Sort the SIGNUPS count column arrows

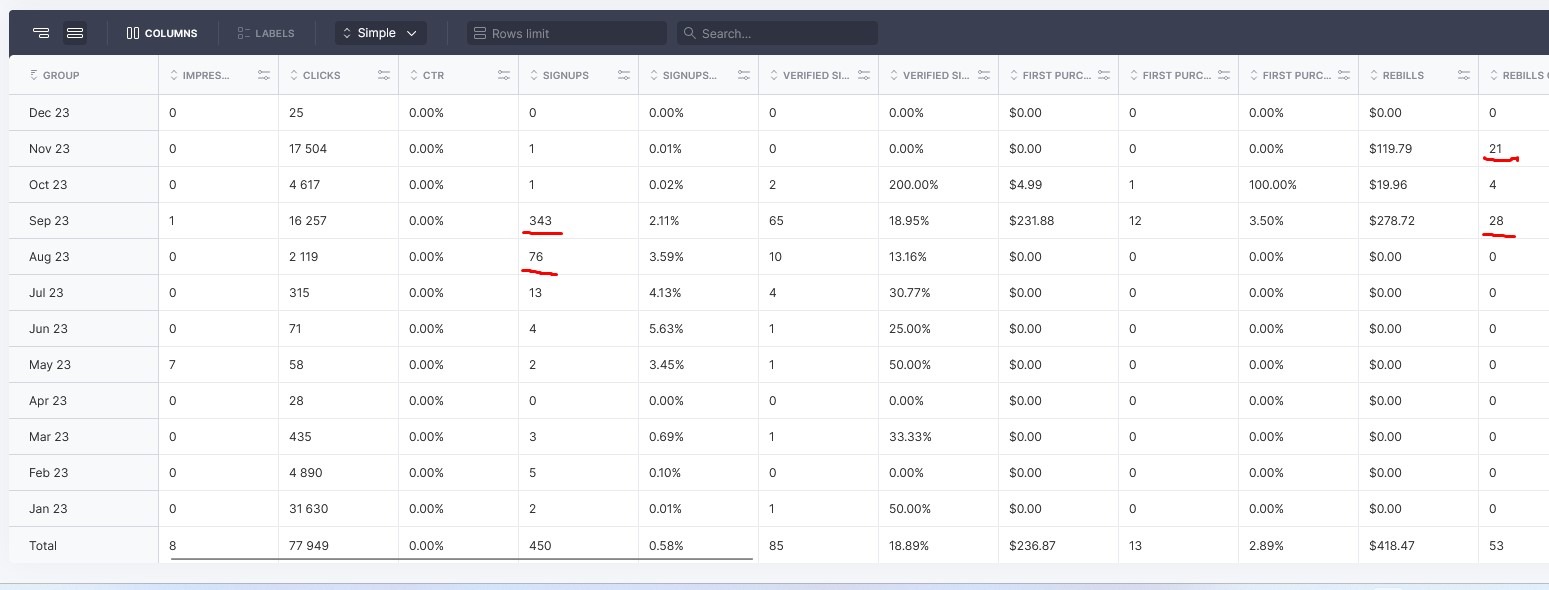[533, 75]
